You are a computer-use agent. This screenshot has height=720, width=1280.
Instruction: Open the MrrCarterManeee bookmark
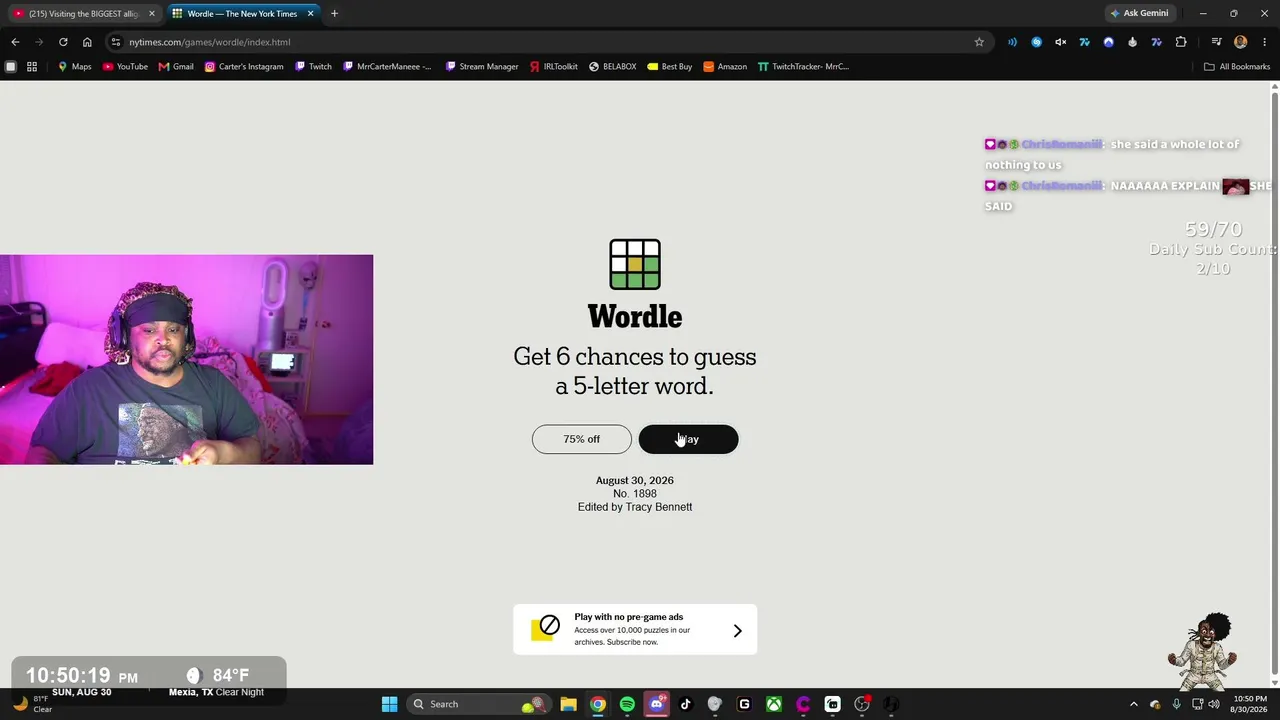click(x=387, y=67)
